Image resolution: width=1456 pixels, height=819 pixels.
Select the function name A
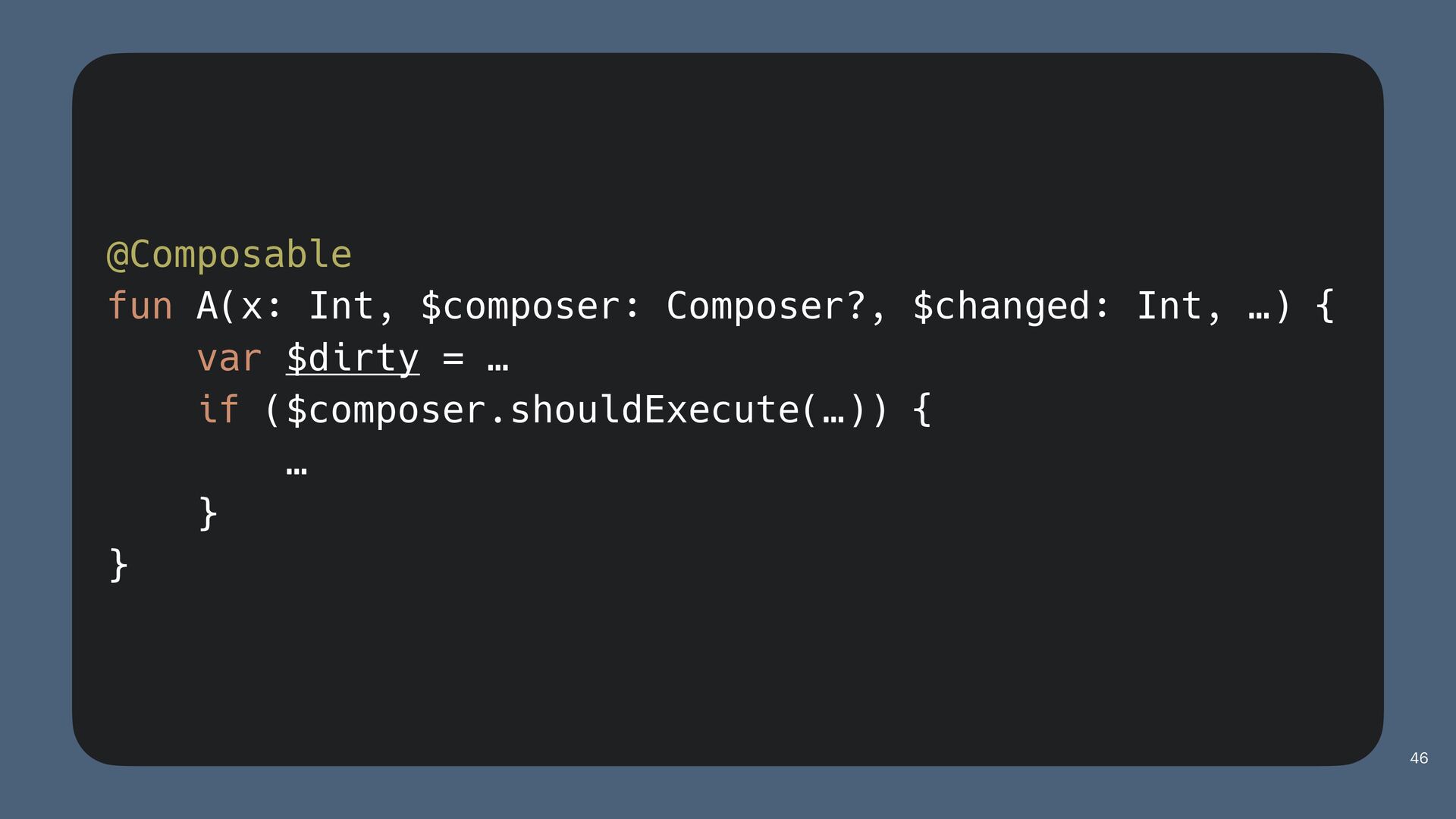click(207, 306)
